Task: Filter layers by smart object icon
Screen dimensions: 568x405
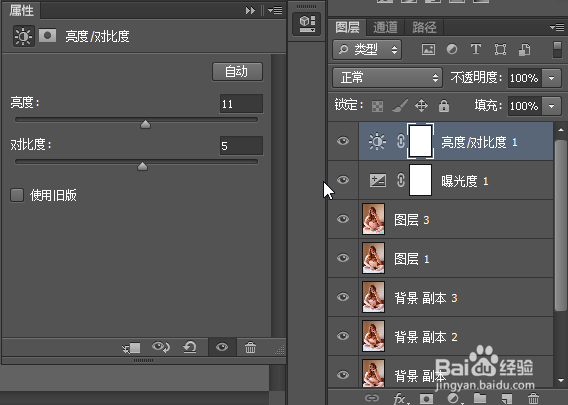Action: [x=524, y=49]
